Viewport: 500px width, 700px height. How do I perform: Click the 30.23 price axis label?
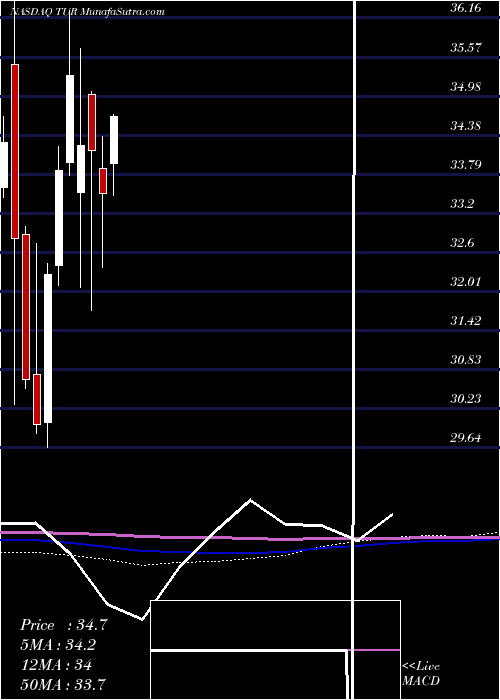(x=466, y=398)
